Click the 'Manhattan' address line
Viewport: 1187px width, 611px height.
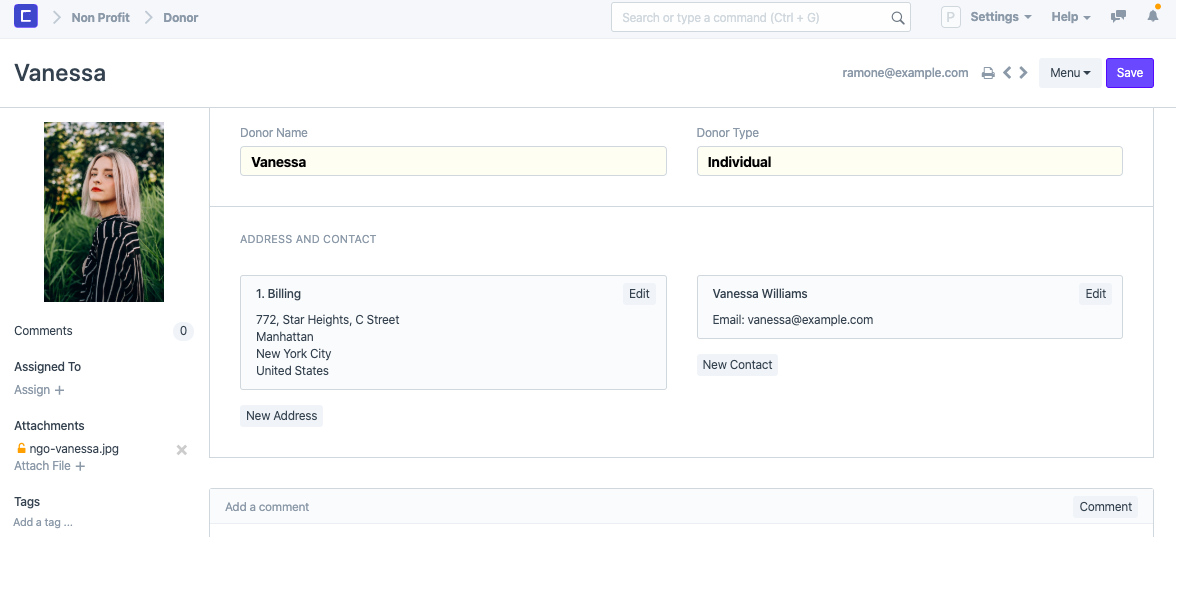[285, 337]
